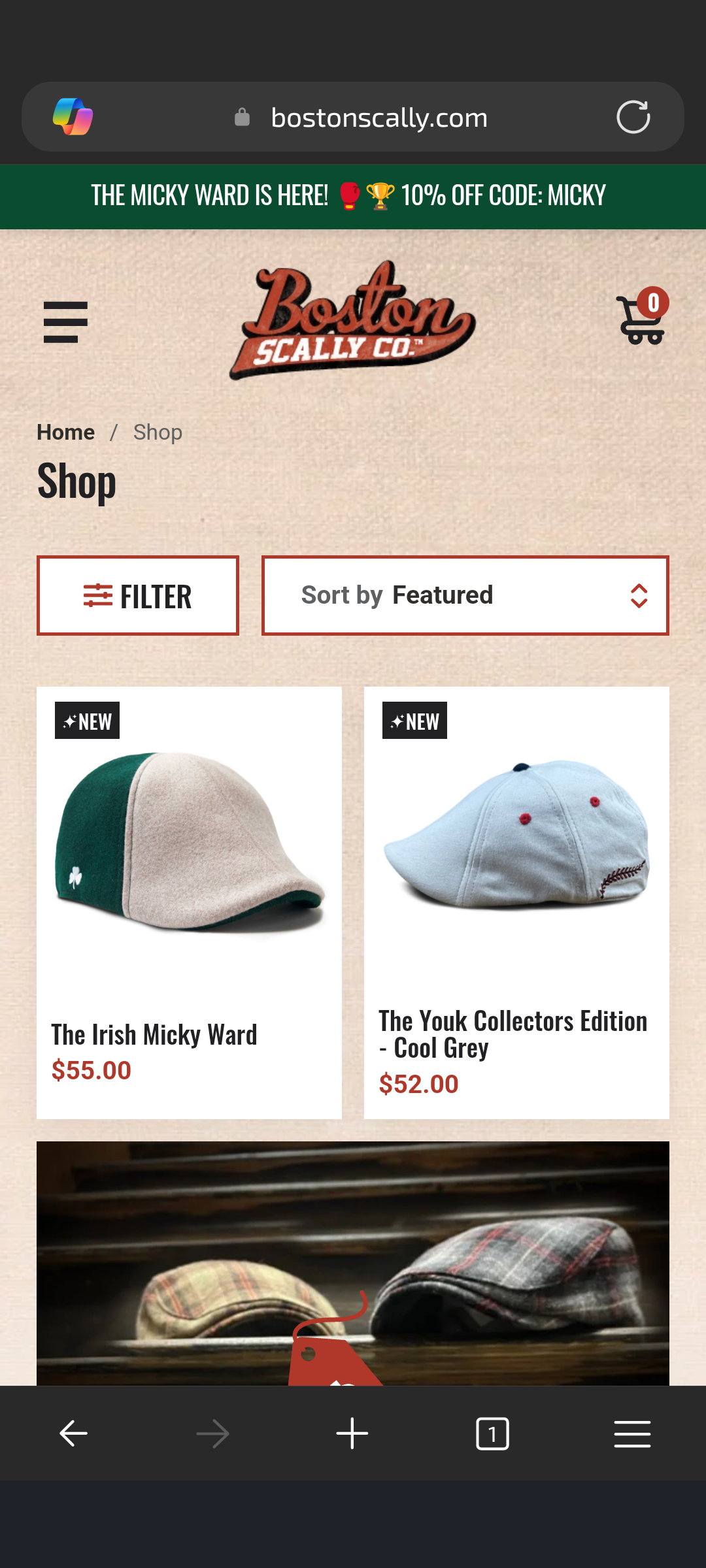
Task: Open the shopping cart
Action: tap(642, 317)
